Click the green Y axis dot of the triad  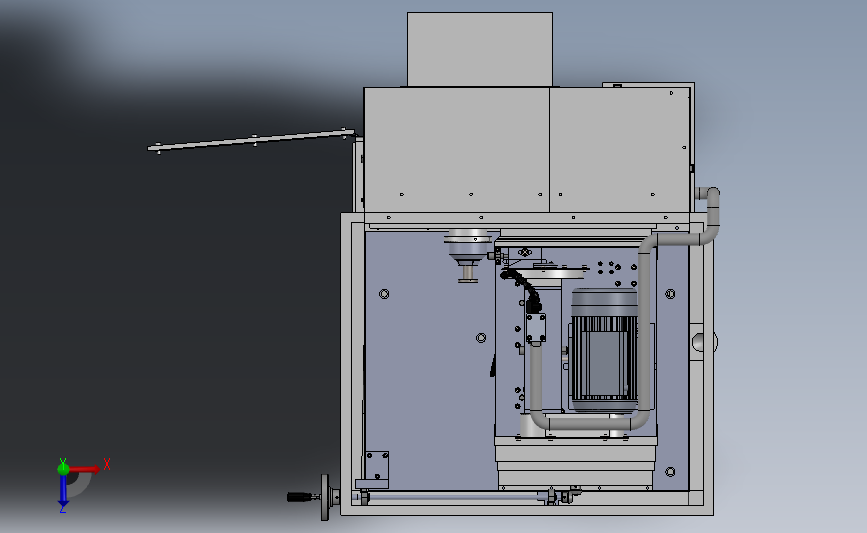click(x=63, y=469)
